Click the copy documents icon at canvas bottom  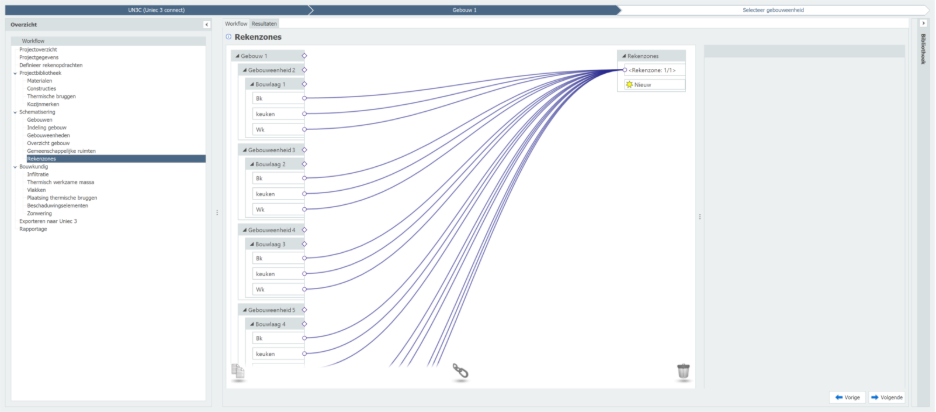click(x=238, y=372)
